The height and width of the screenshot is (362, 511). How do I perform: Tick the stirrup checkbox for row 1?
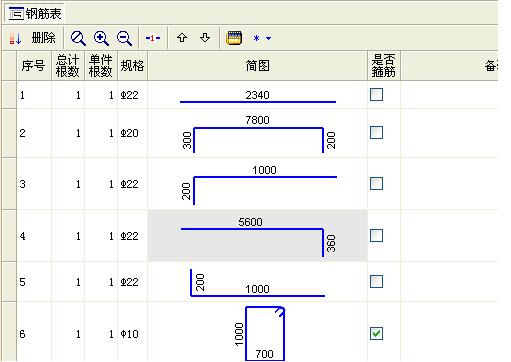click(x=376, y=95)
